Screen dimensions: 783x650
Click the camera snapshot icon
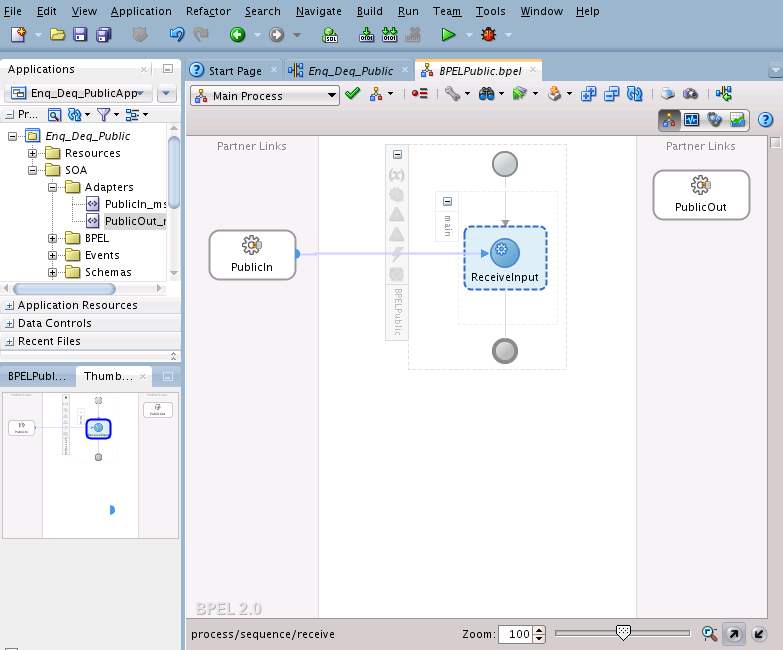690,93
